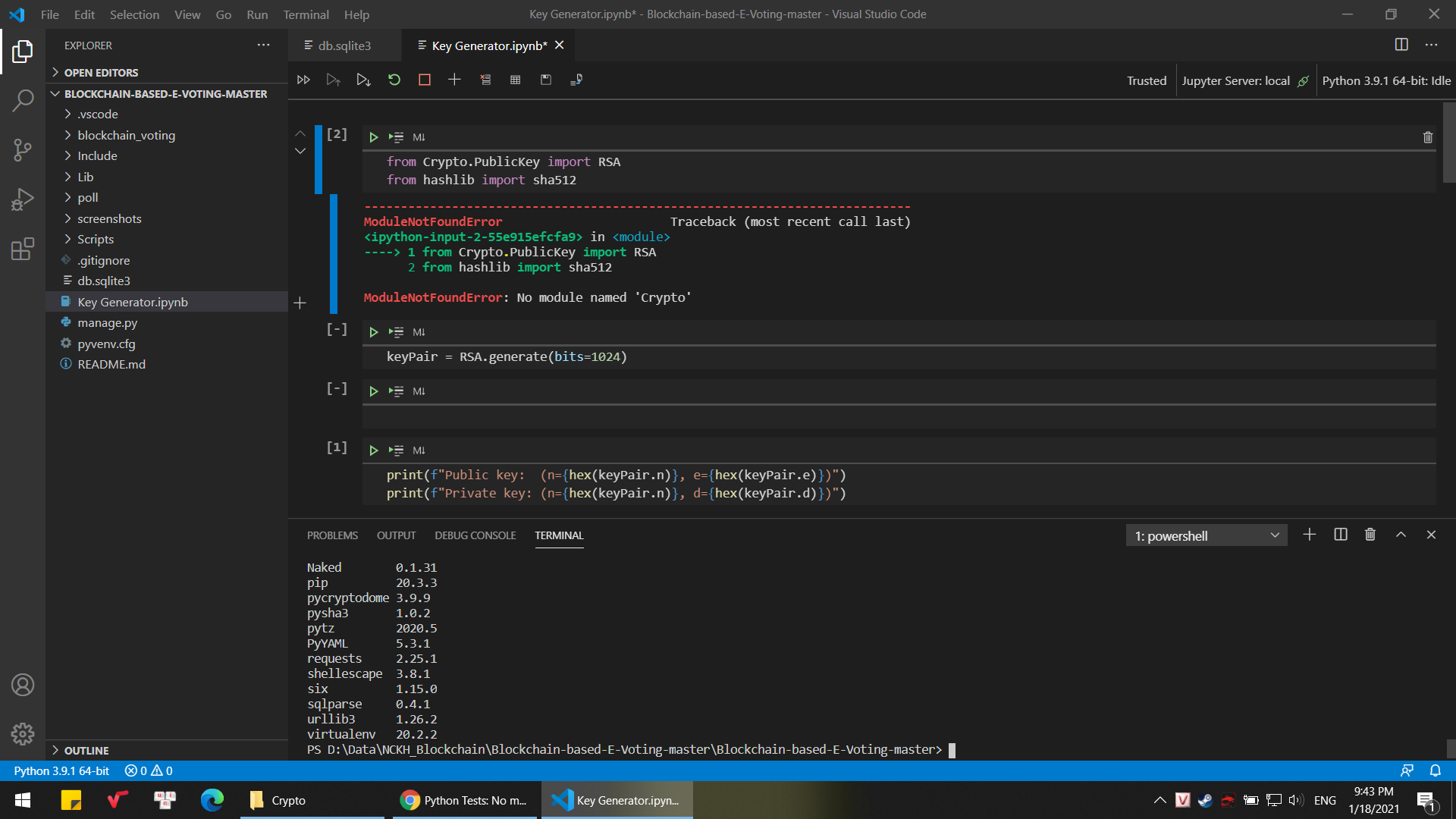Screen dimensions: 1456x819
Task: Click the Interrupt Kernel icon in toolbar
Action: click(423, 79)
